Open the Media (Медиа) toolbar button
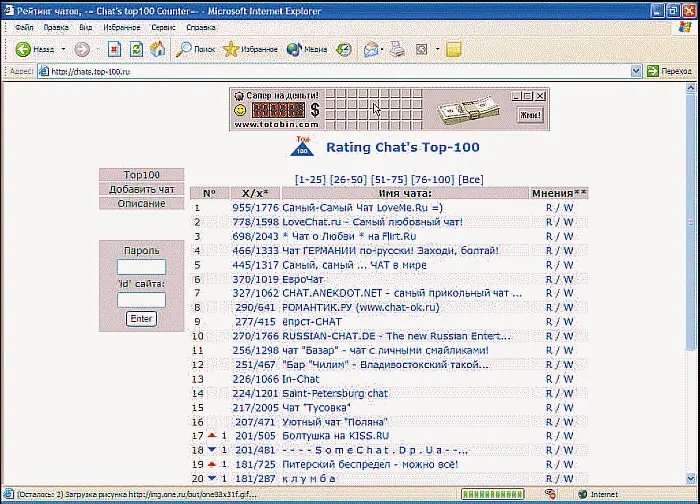 pos(307,49)
